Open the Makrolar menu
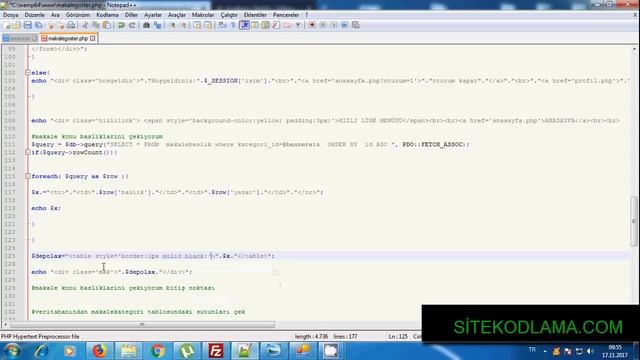 (x=203, y=15)
